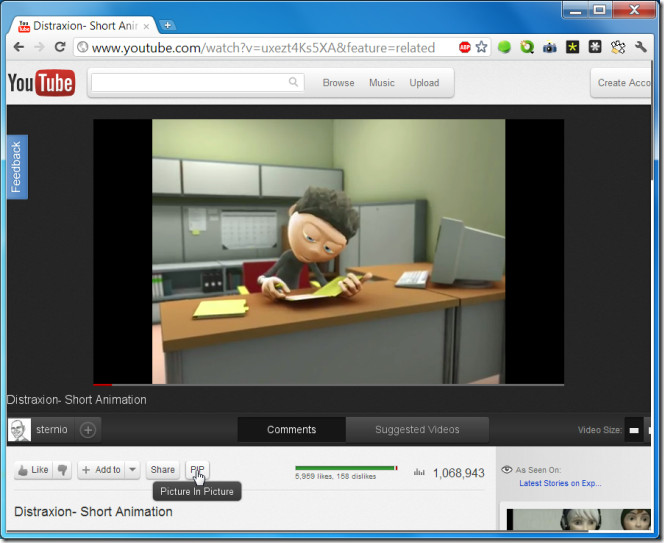This screenshot has width=664, height=543.
Task: Select the Distraxion browser tab
Action: point(83,26)
